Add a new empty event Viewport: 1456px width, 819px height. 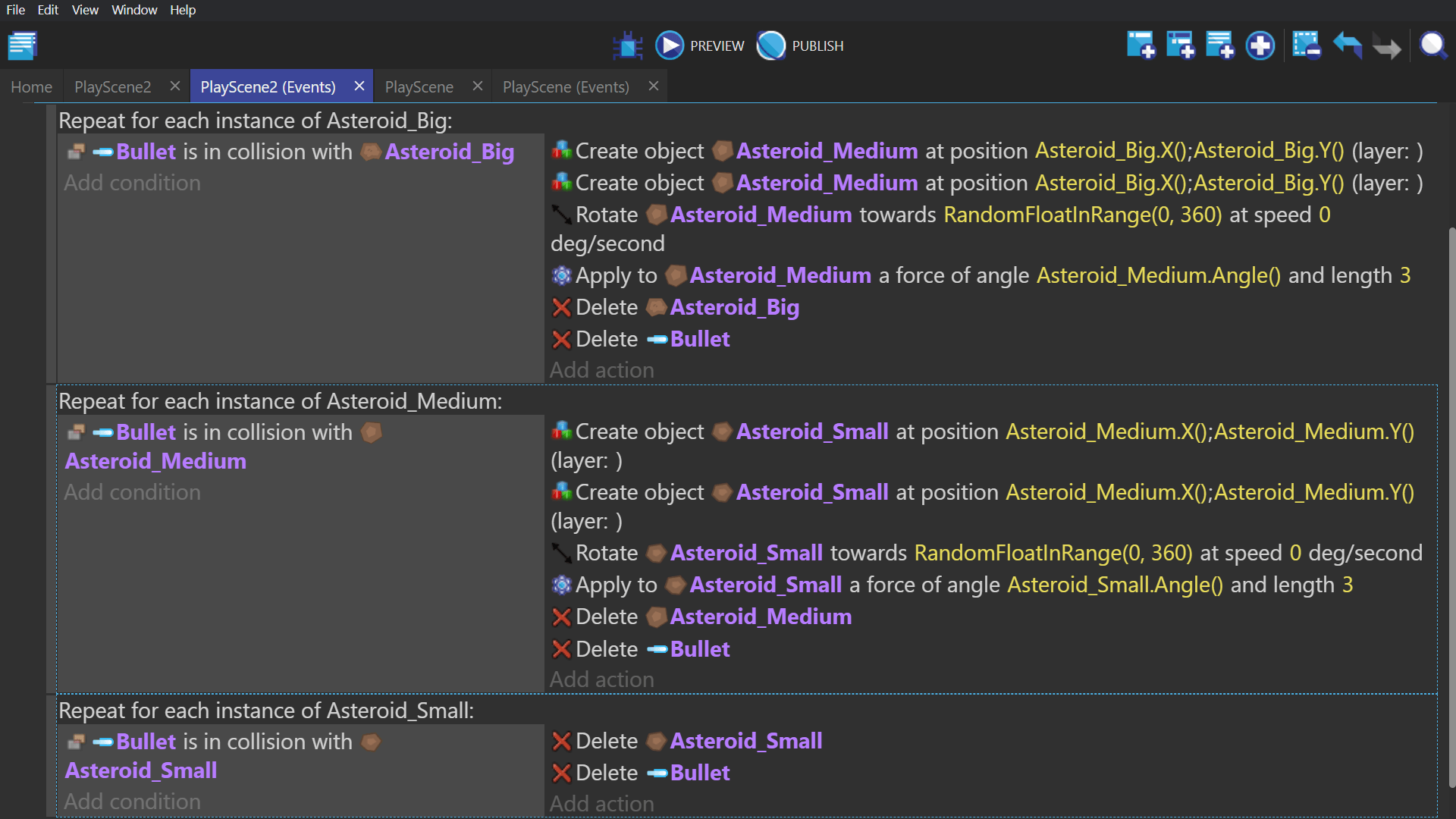[1141, 45]
